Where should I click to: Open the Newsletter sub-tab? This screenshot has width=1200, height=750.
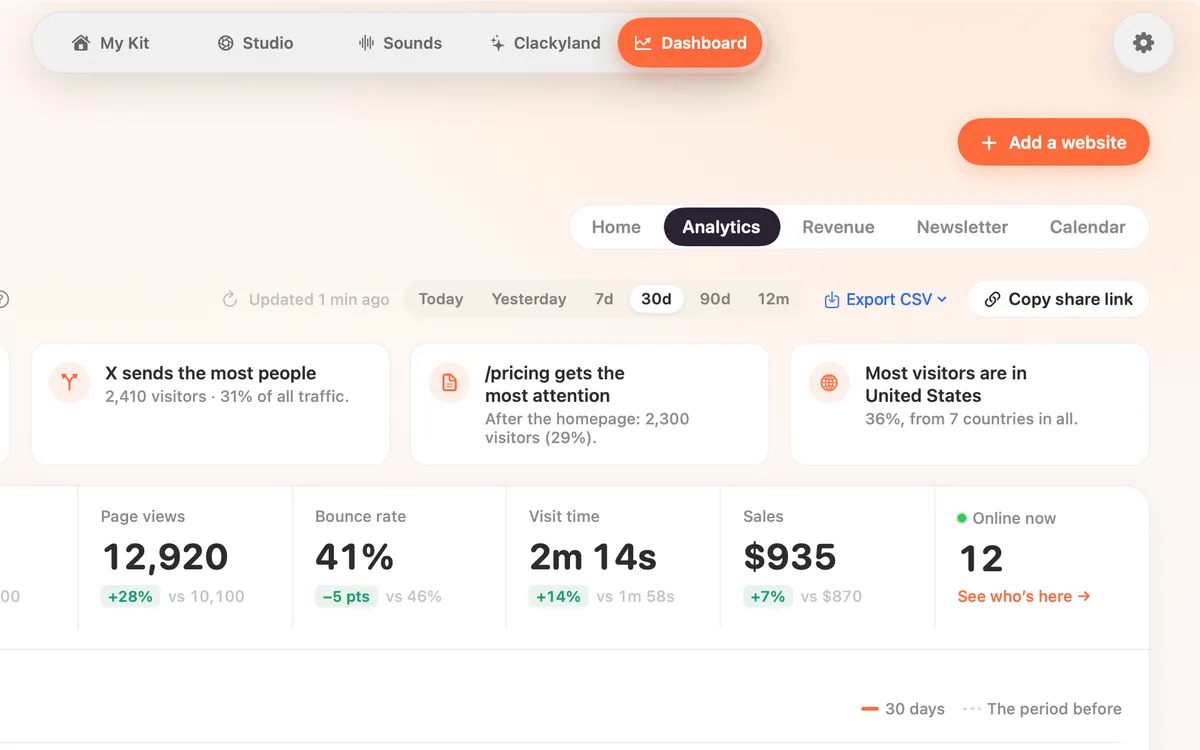962,227
